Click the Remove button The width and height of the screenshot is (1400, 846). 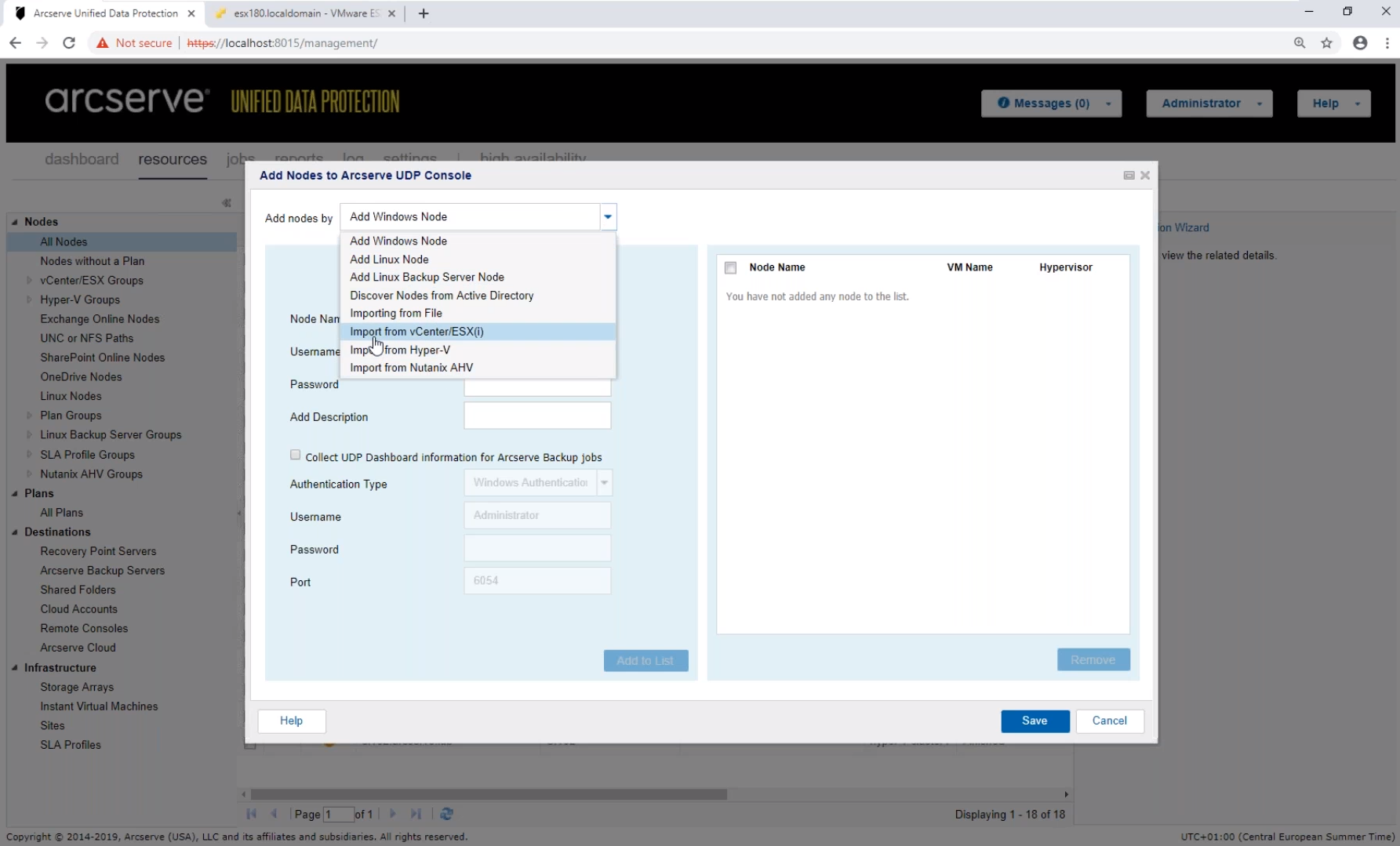point(1093,660)
